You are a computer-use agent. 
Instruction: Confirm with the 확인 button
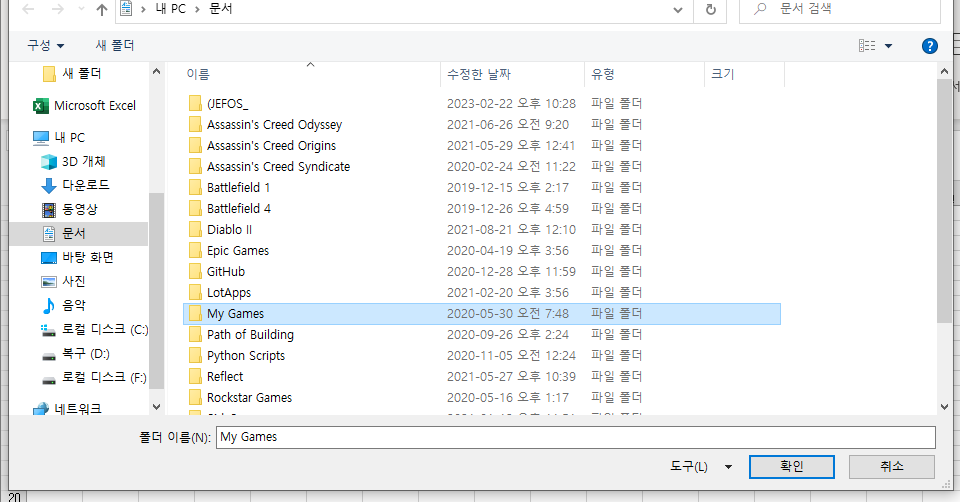click(792, 466)
